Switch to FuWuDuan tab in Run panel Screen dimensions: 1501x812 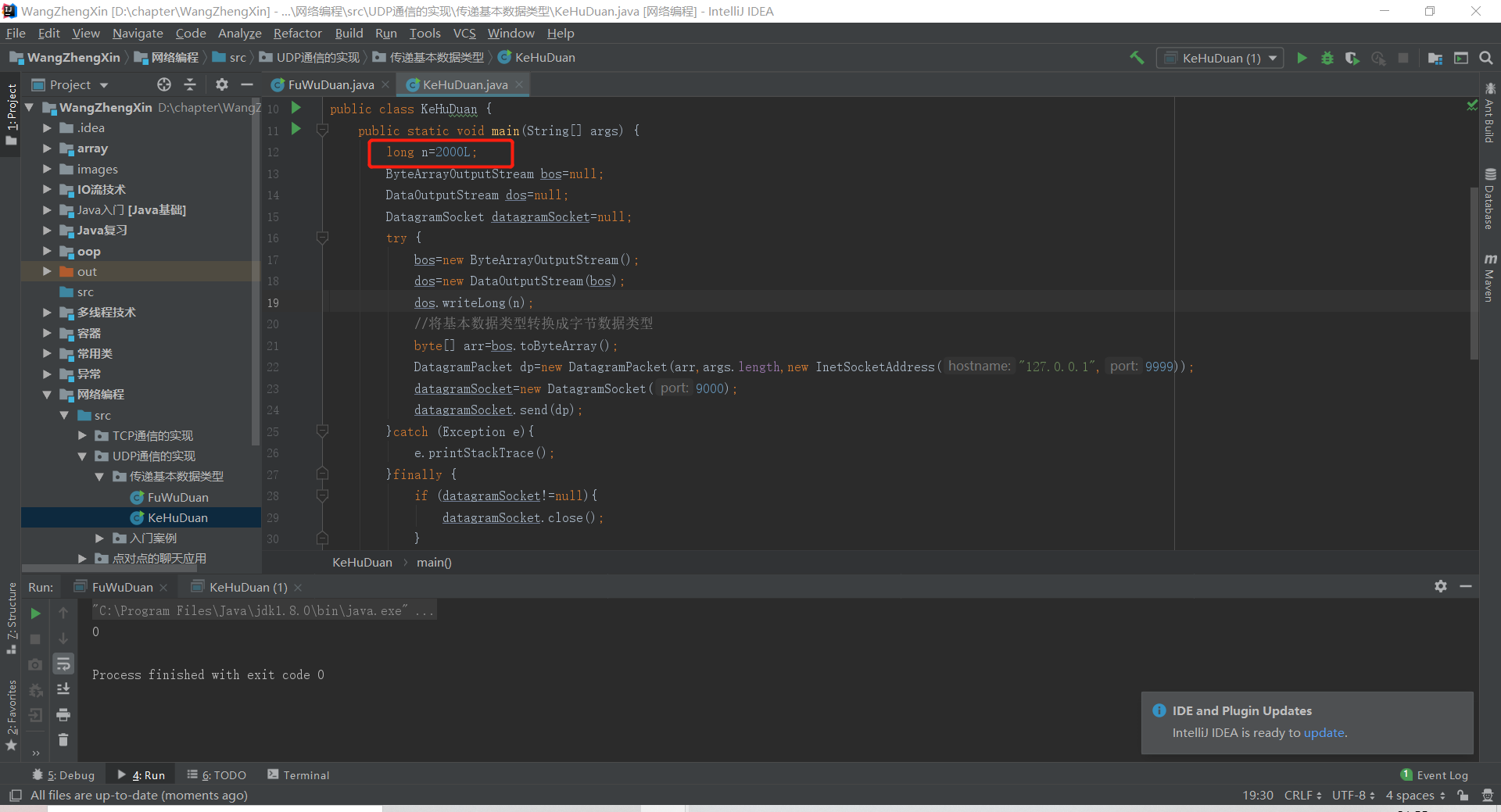point(123,587)
